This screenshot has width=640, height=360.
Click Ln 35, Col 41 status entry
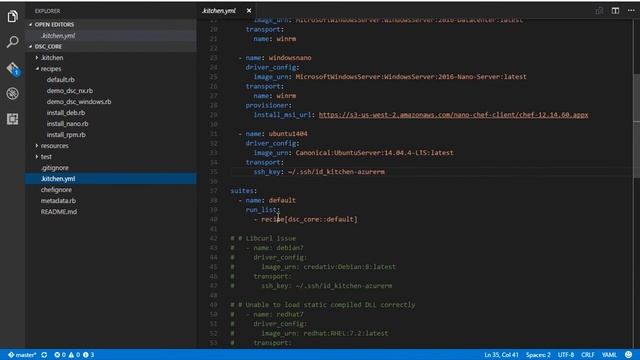[x=501, y=355]
